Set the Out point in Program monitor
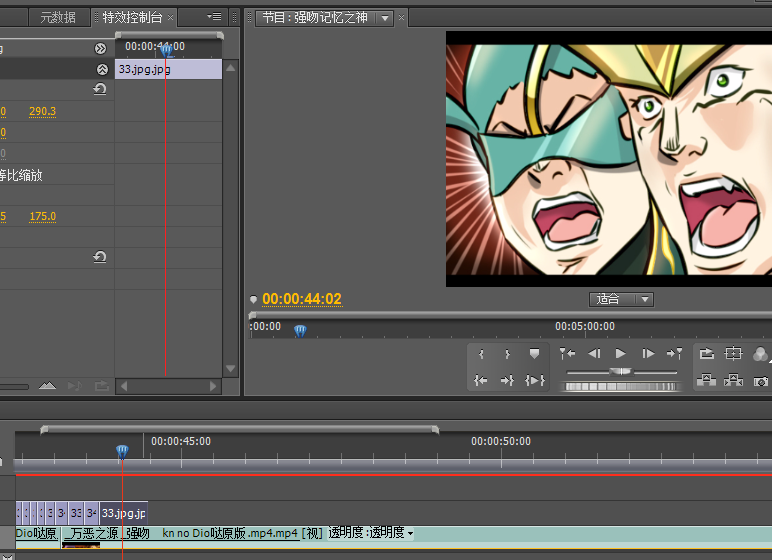 [x=507, y=354]
